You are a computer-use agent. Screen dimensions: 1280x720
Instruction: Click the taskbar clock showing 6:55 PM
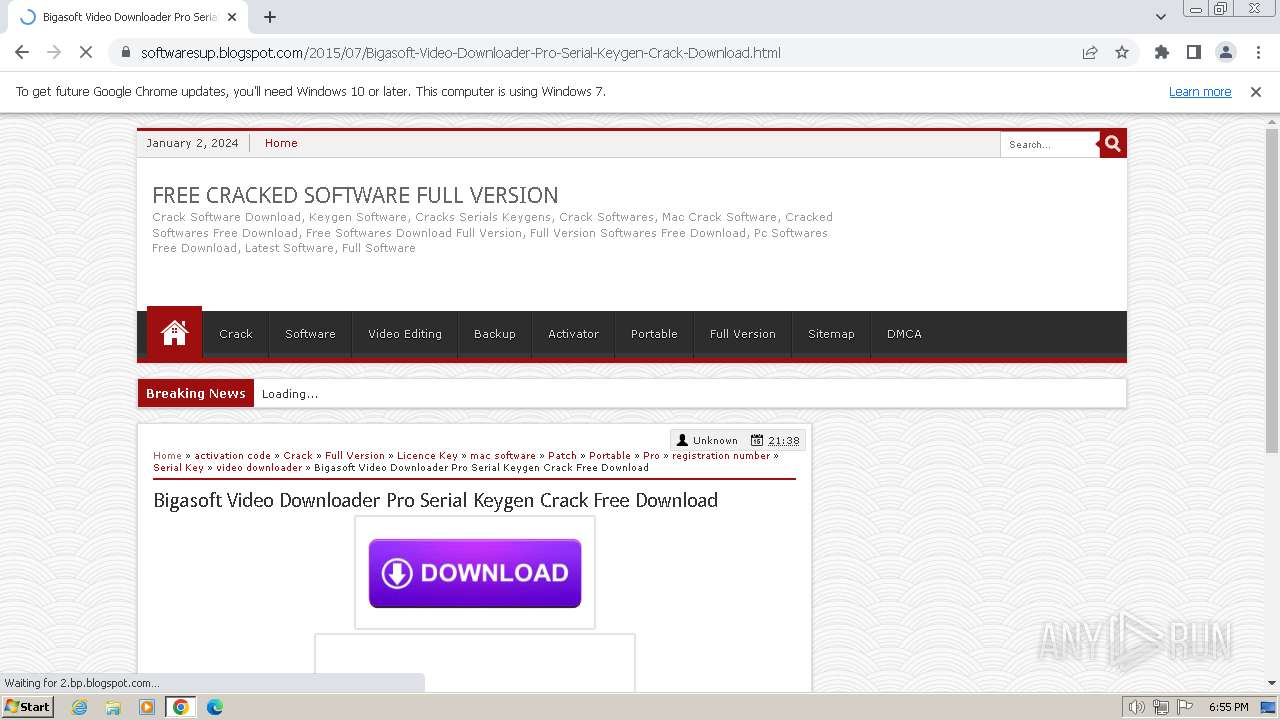point(1228,707)
